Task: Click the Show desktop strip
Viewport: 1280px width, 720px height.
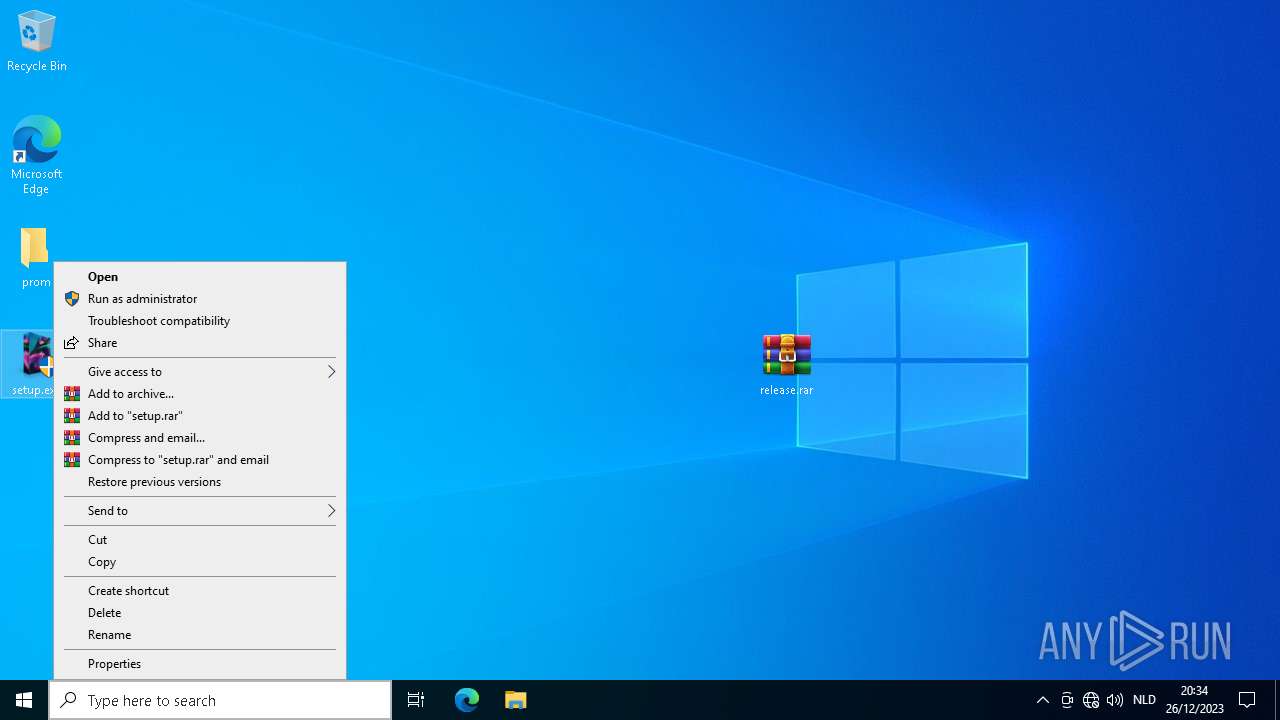Action: pyautogui.click(x=1277, y=700)
